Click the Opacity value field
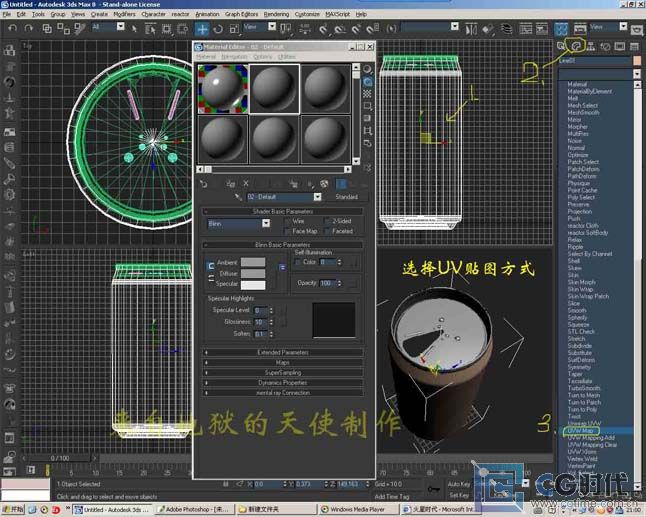This screenshot has width=646, height=517. pyautogui.click(x=327, y=283)
